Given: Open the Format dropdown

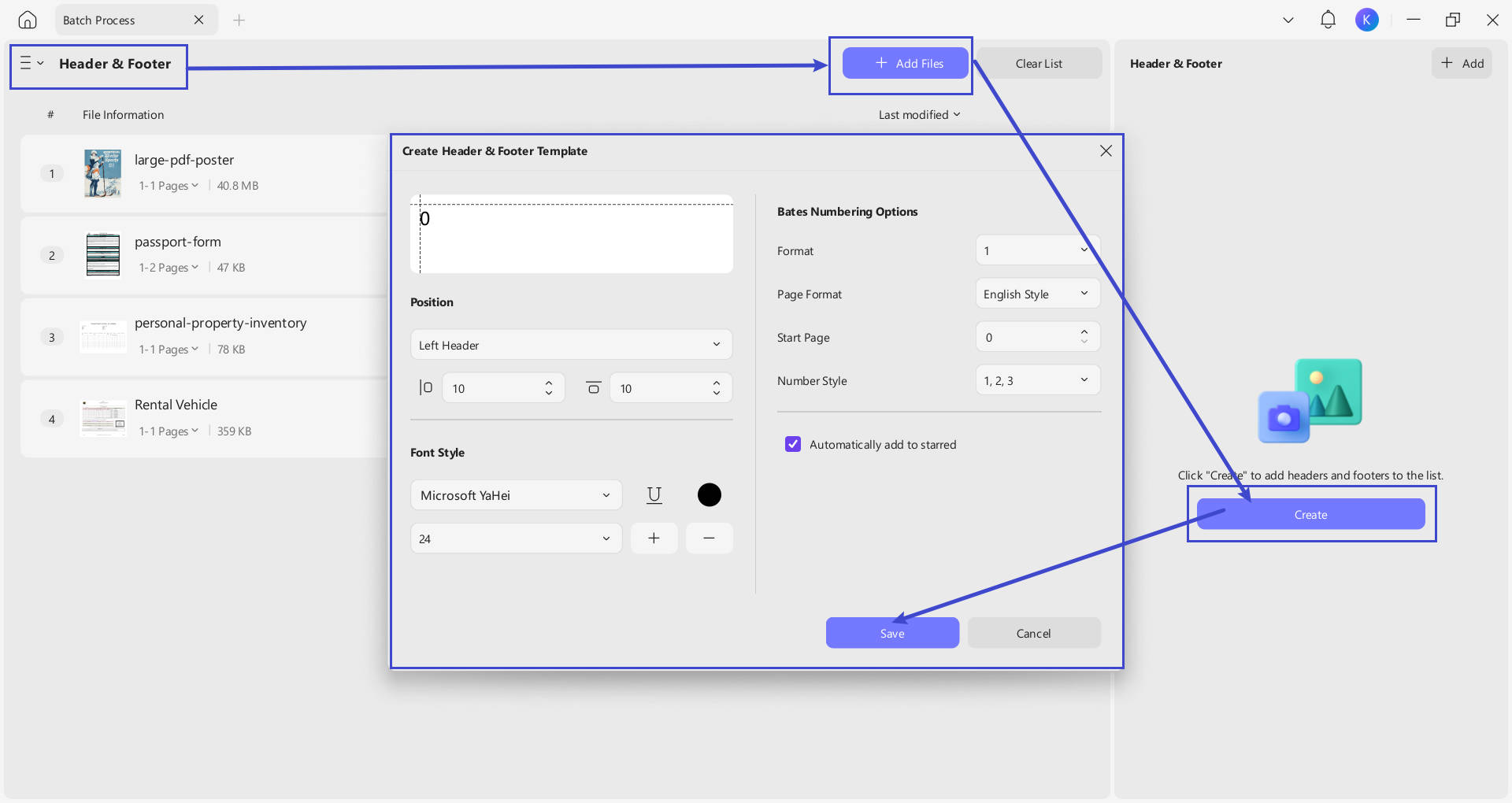Looking at the screenshot, I should click(x=1037, y=250).
